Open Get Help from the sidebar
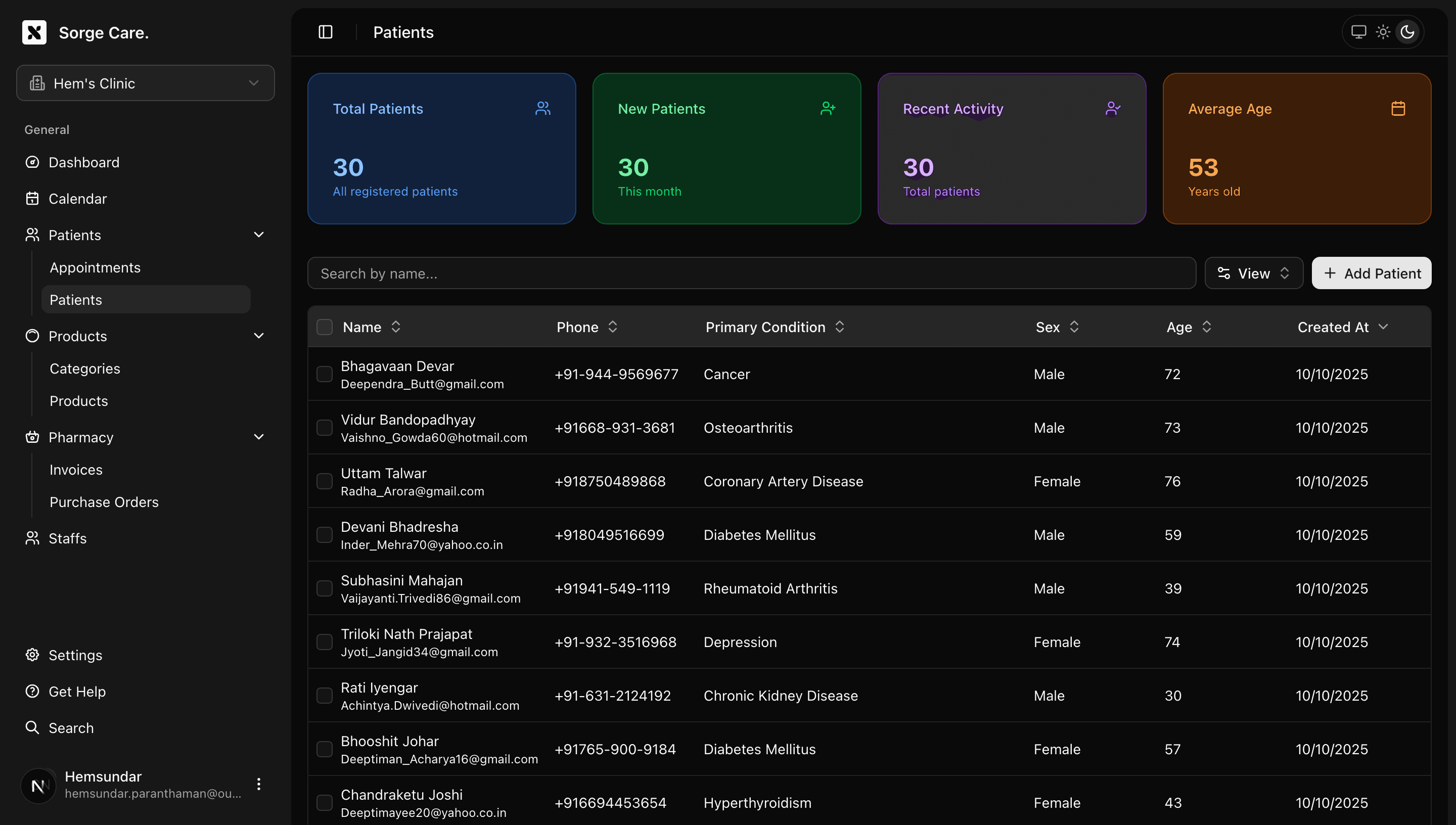 tap(77, 691)
